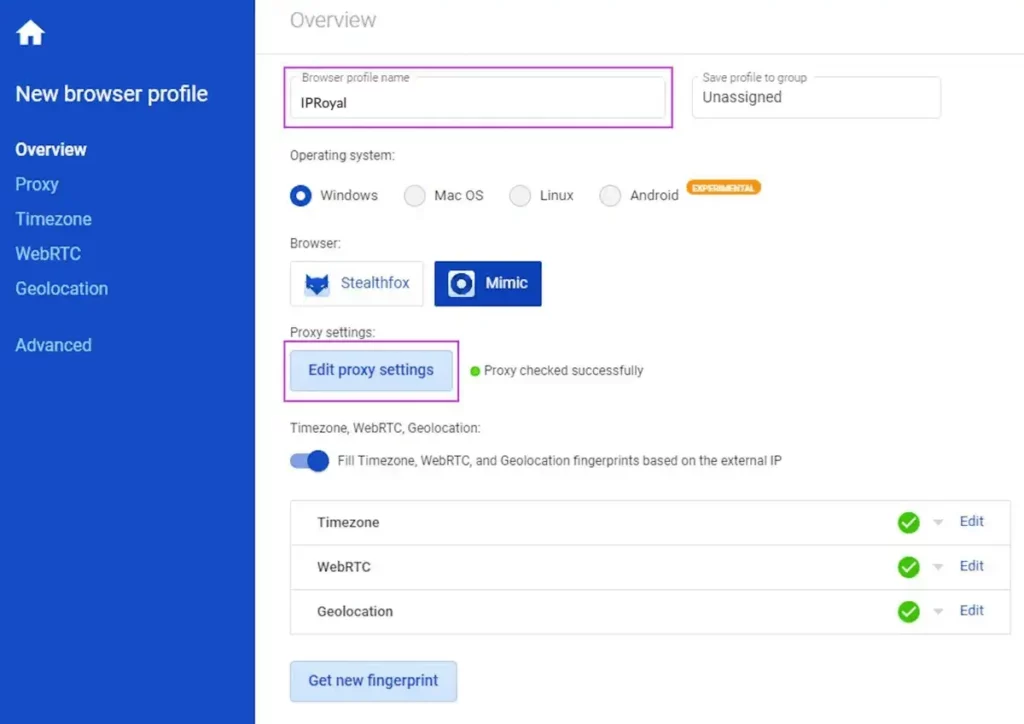Go to Advanced settings in sidebar
Image resolution: width=1024 pixels, height=724 pixels.
(x=53, y=345)
